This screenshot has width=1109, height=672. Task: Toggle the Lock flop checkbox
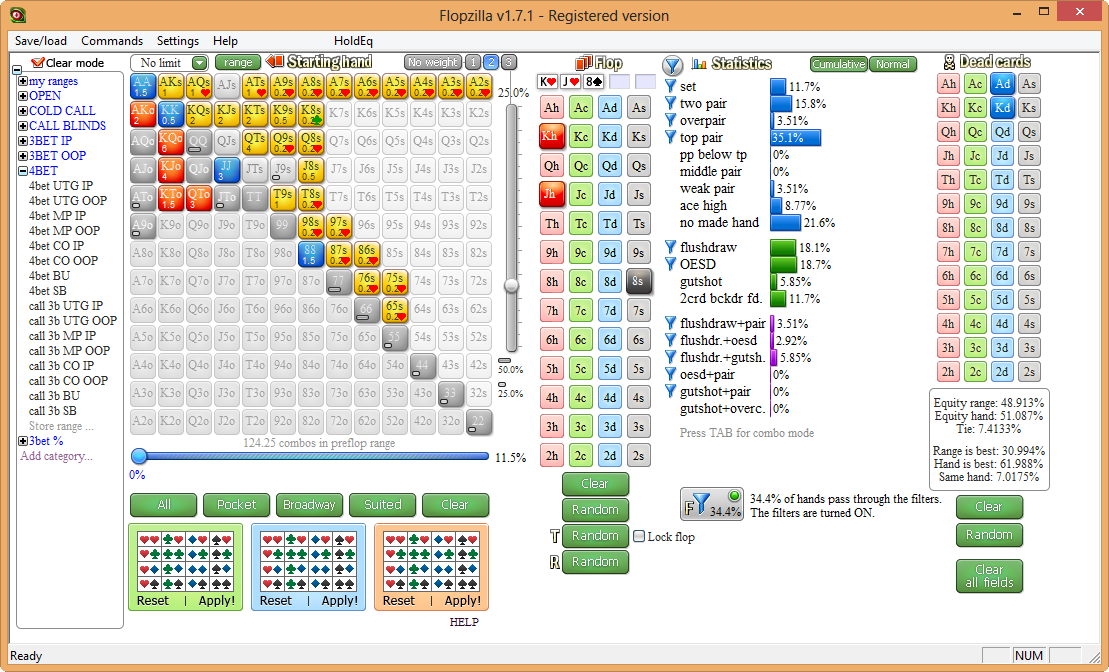(x=639, y=536)
